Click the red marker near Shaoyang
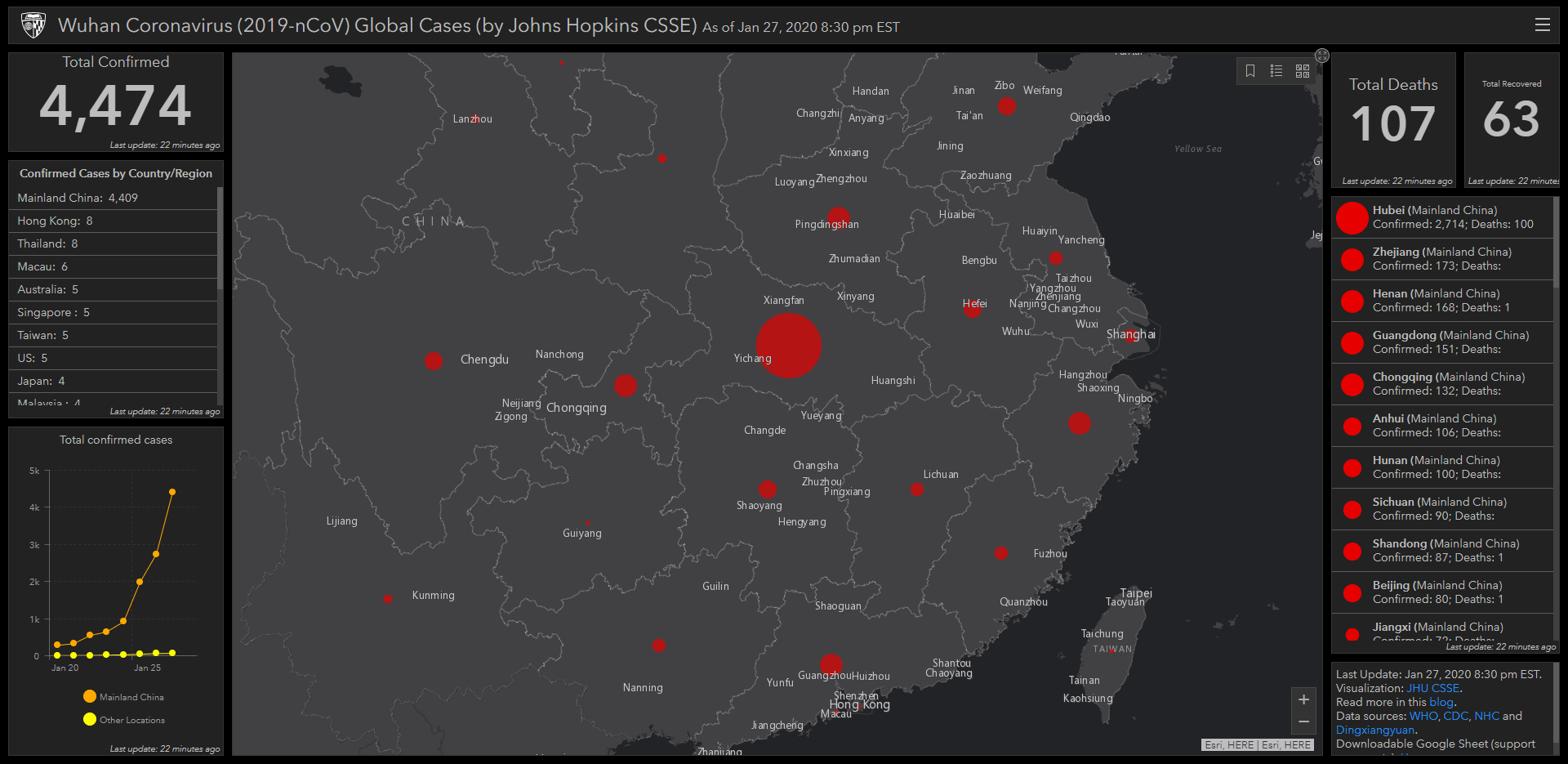 768,489
